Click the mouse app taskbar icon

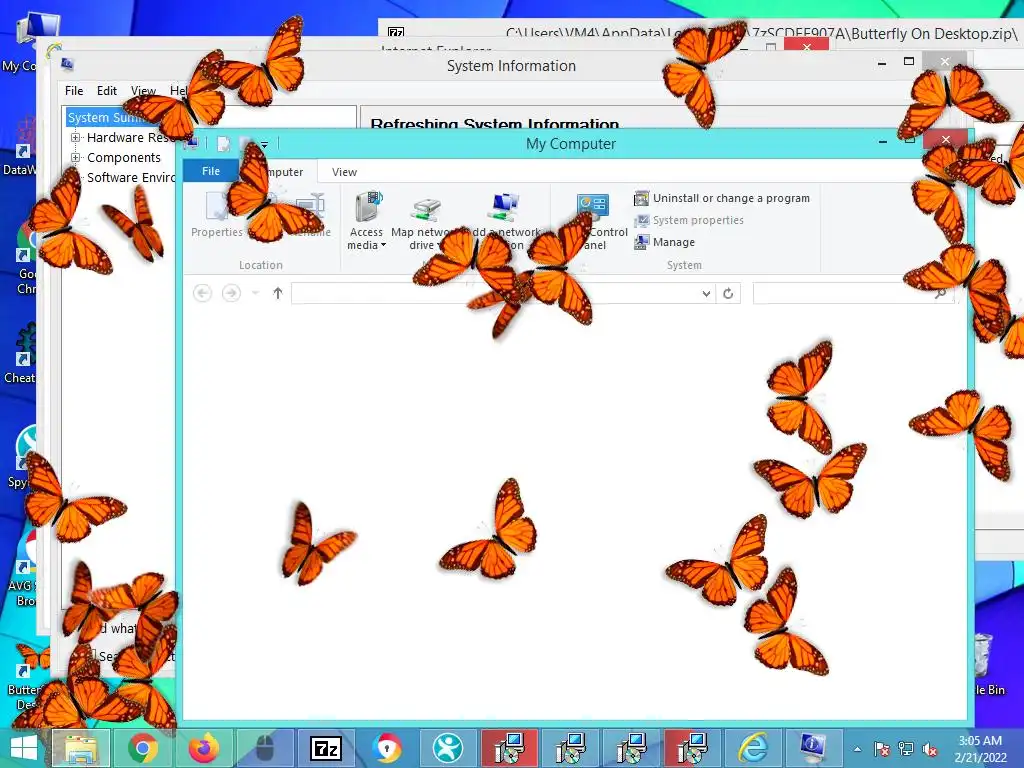(x=264, y=748)
